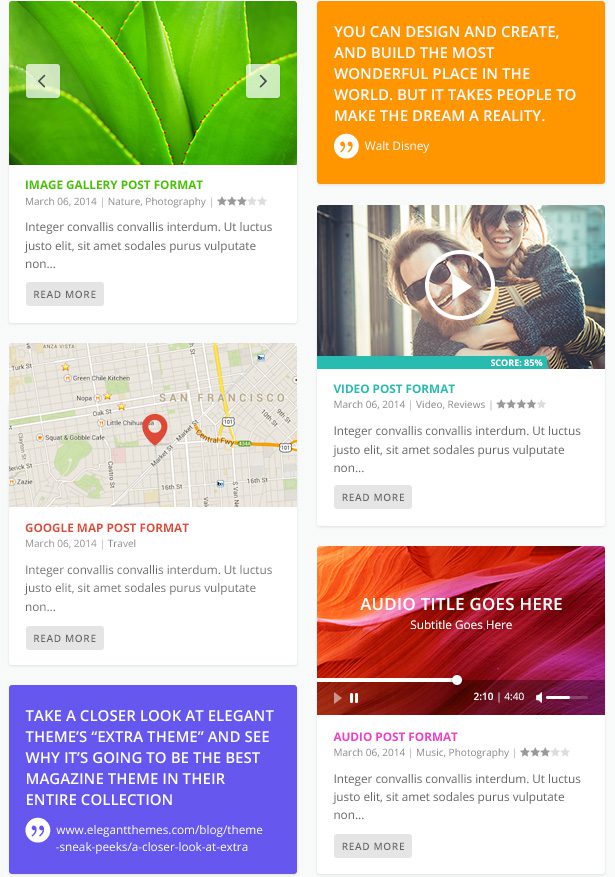Pause the audio with pause icon

tap(354, 697)
